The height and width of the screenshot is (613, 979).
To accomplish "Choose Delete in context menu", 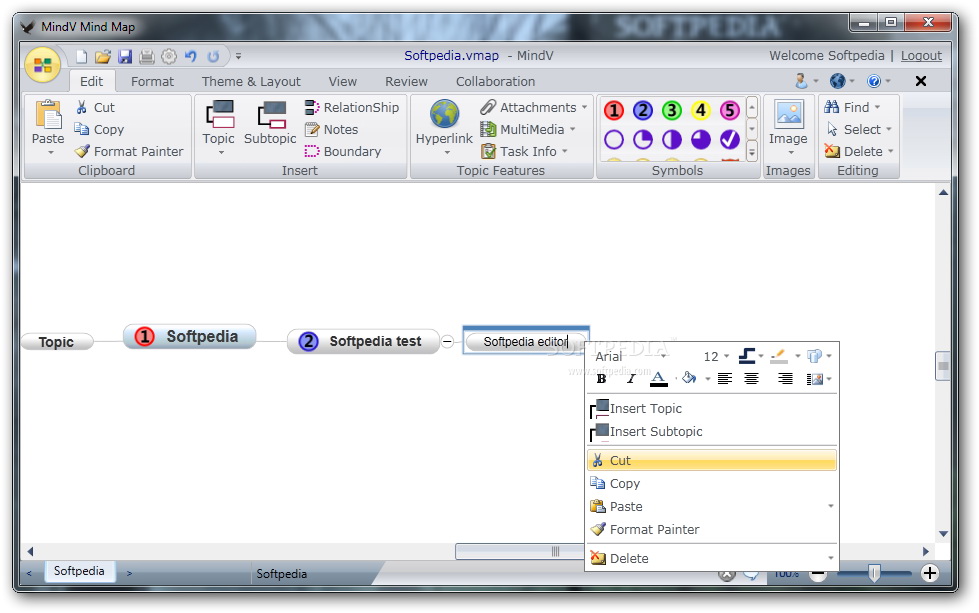I will [x=712, y=558].
